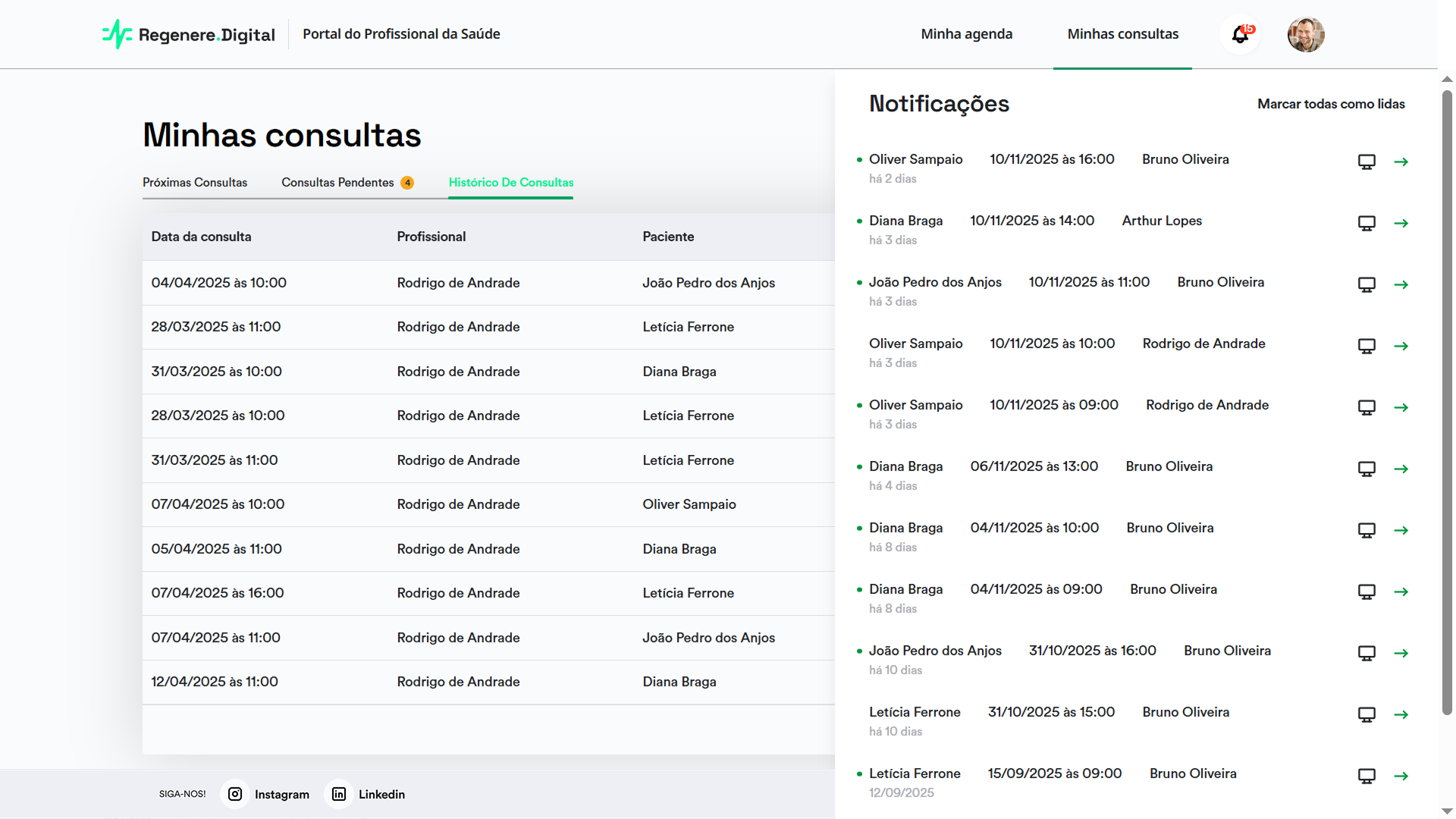Screen dimensions: 1456x819
Task: Open arrow for Oliver Sampaio 09:00 notification
Action: coord(1401,407)
